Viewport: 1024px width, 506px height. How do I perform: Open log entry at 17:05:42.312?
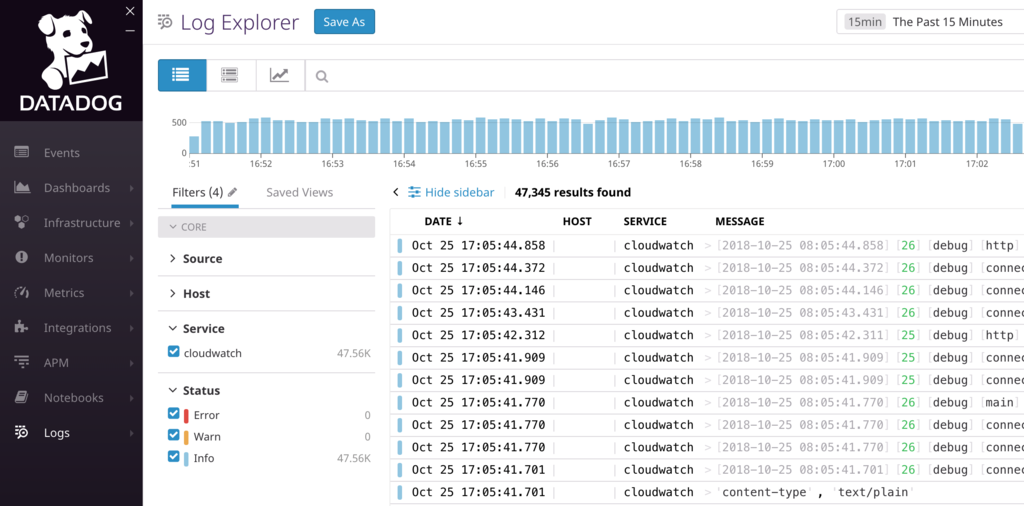[x=707, y=335]
